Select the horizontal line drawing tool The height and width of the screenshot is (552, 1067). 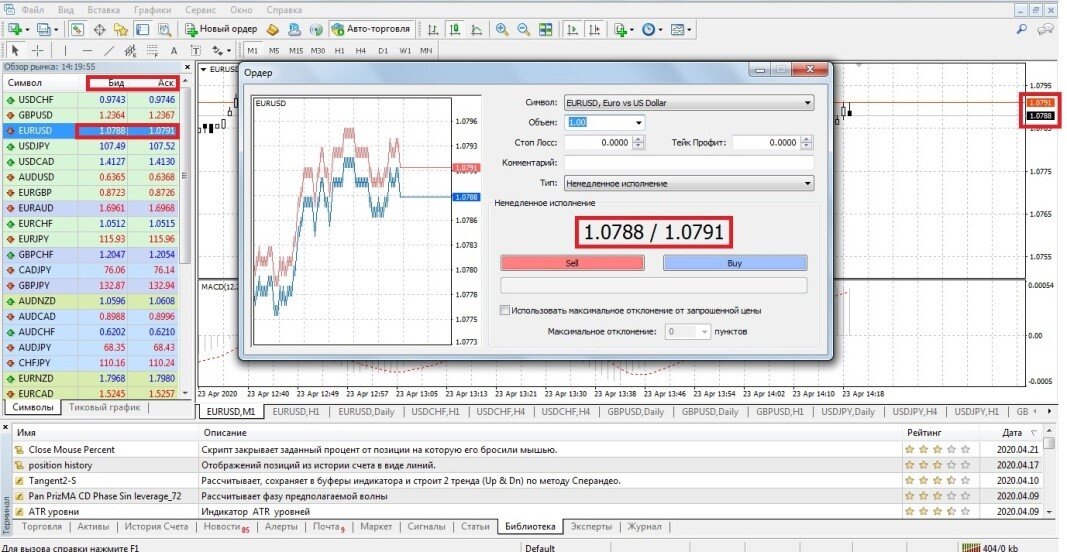[87, 50]
